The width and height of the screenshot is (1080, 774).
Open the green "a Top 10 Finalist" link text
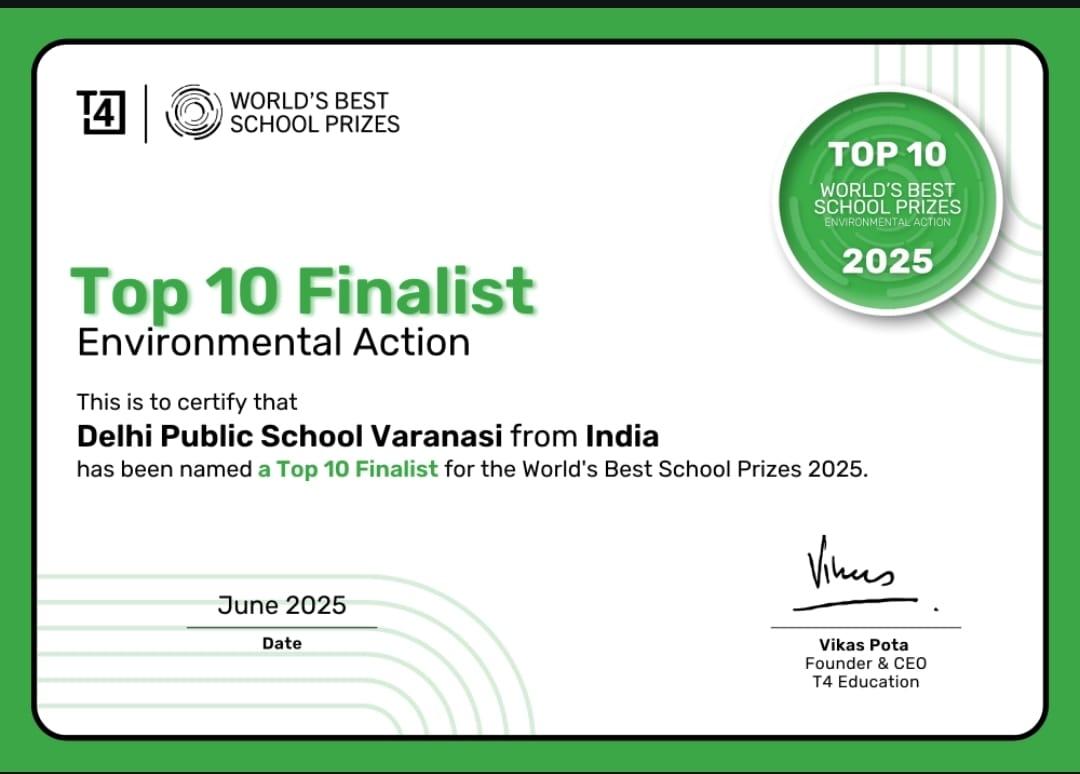348,469
